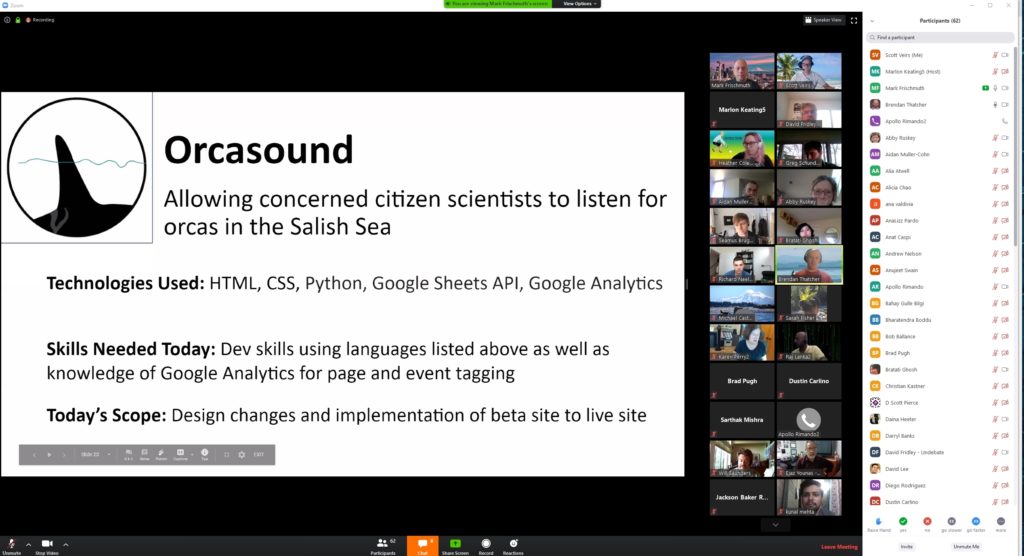Image resolution: width=1024 pixels, height=556 pixels.
Task: Select the Marlon Keating5 name tile
Action: (x=742, y=110)
